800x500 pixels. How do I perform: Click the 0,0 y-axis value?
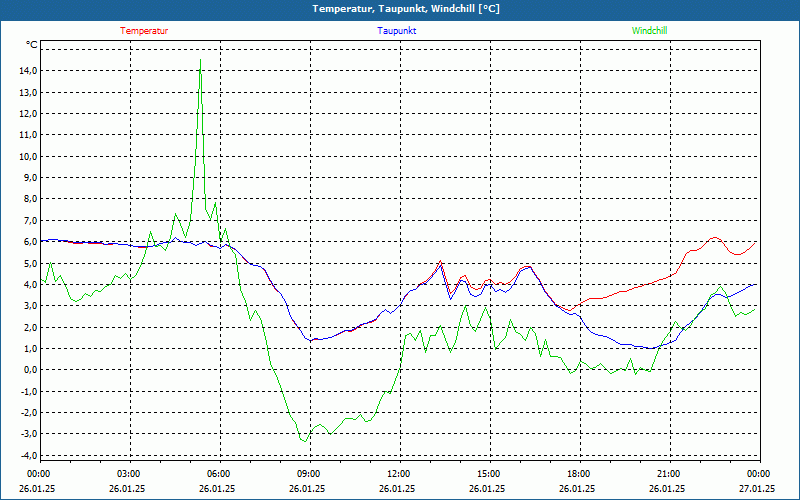pos(30,370)
